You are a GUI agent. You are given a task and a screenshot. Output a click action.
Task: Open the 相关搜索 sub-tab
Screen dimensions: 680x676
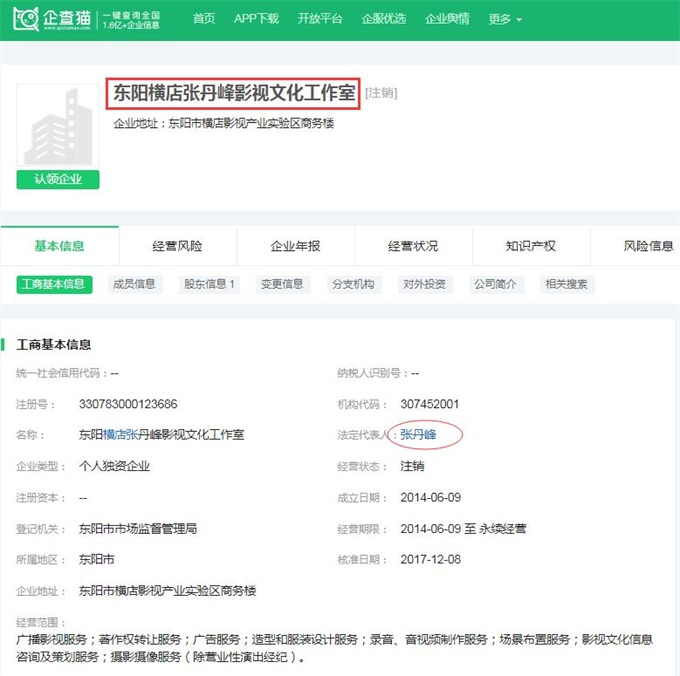[566, 284]
